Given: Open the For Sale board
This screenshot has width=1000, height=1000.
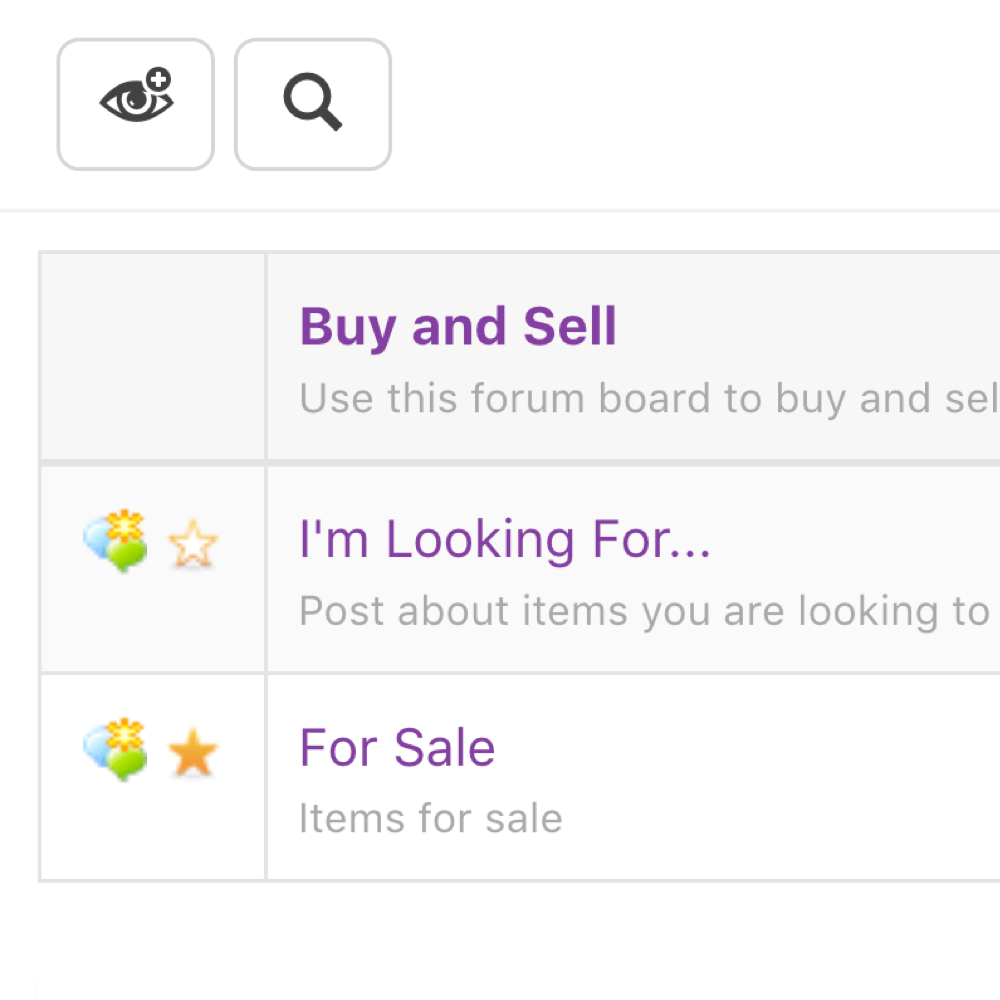Looking at the screenshot, I should 397,748.
